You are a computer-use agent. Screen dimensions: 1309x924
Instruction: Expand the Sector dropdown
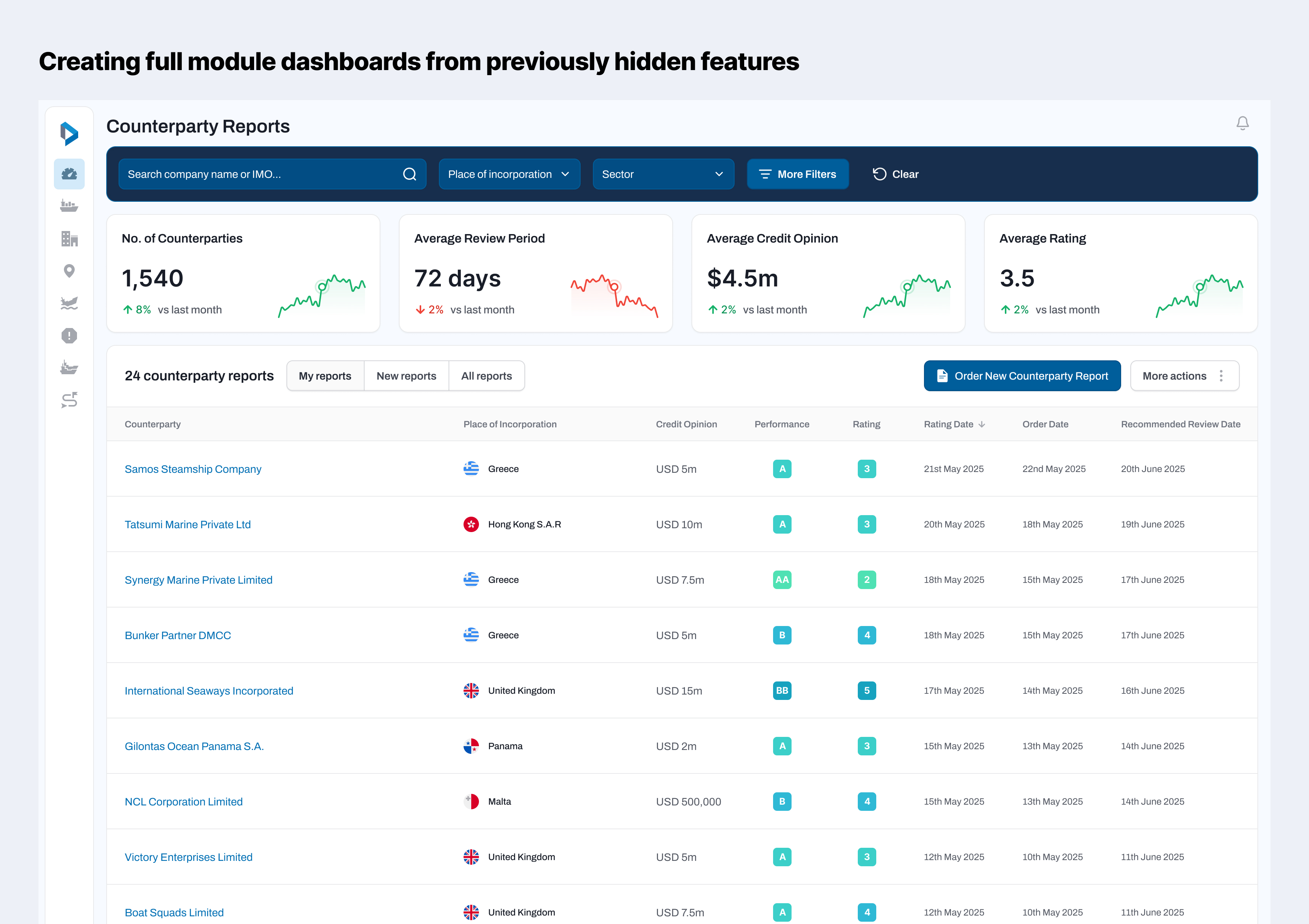663,174
